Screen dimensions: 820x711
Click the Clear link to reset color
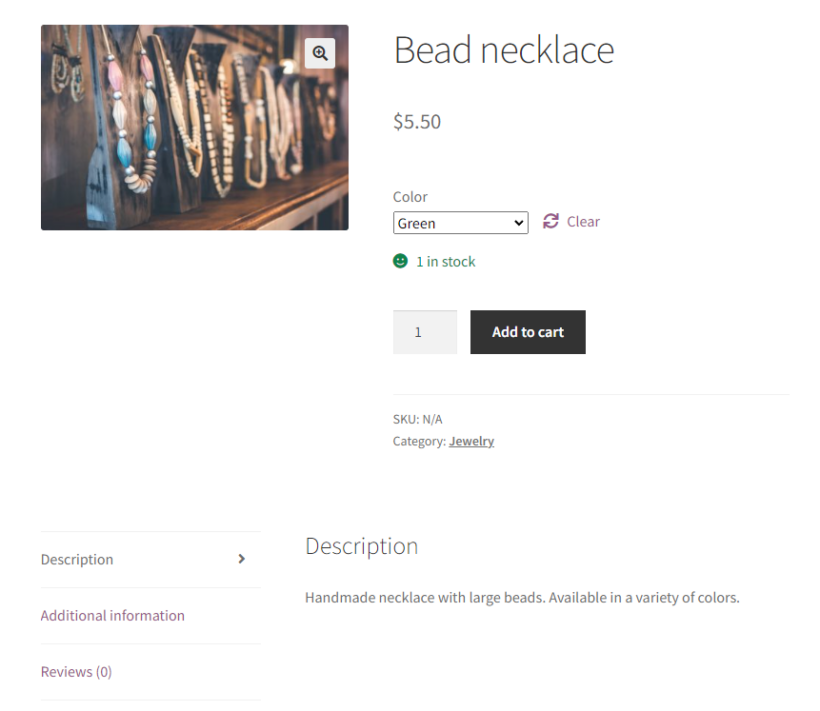tap(583, 222)
